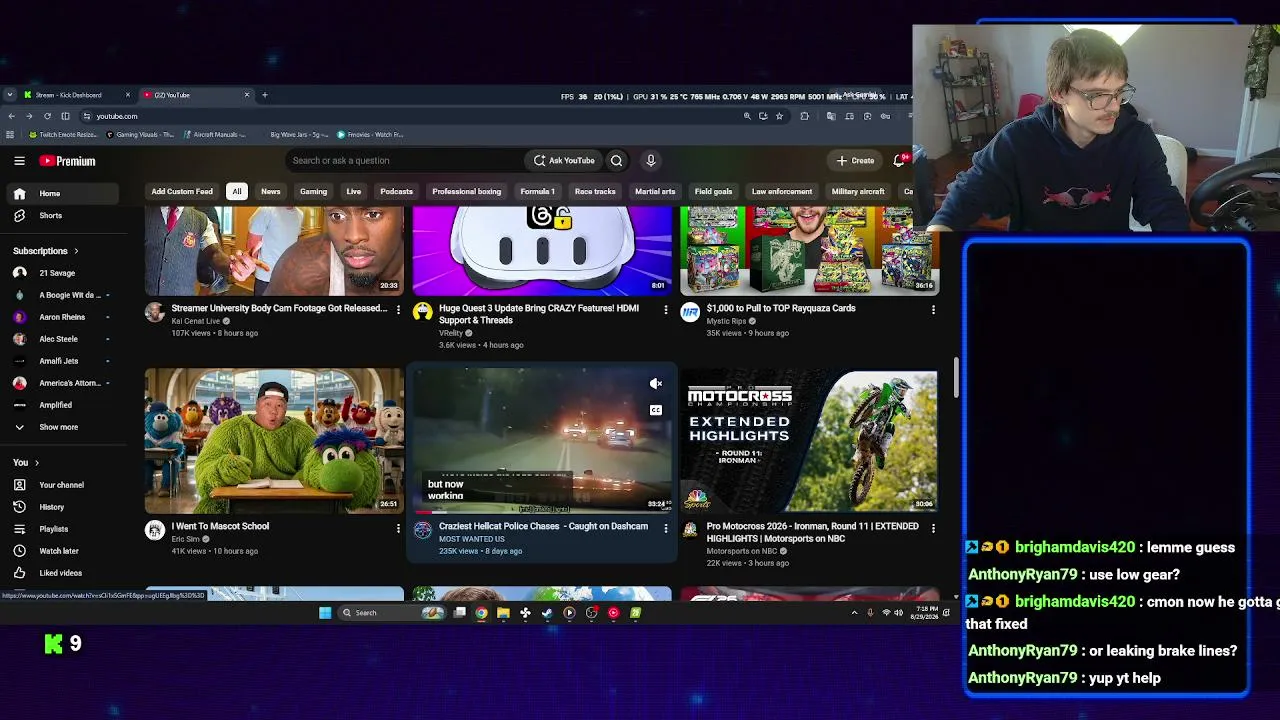
Task: Unmute the Hellcat chase video preview
Action: click(x=656, y=384)
